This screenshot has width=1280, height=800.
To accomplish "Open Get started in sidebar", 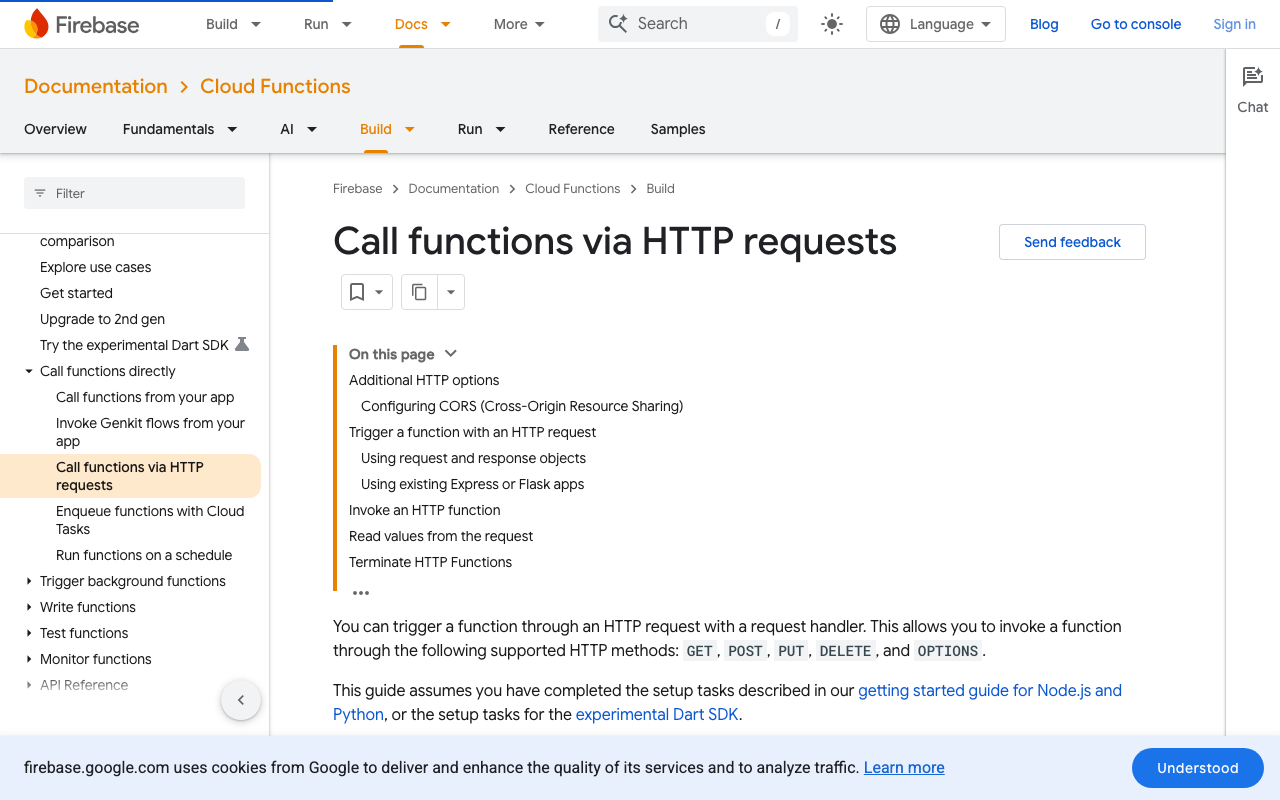I will pyautogui.click(x=76, y=293).
